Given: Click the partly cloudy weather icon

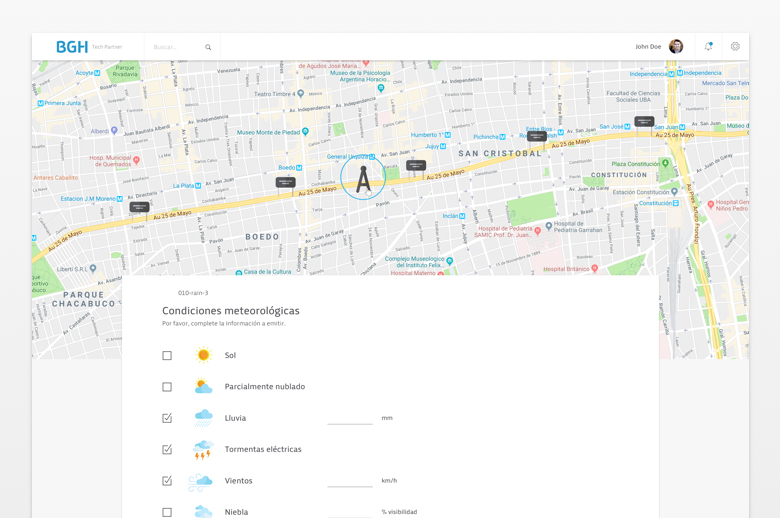Looking at the screenshot, I should click(203, 386).
